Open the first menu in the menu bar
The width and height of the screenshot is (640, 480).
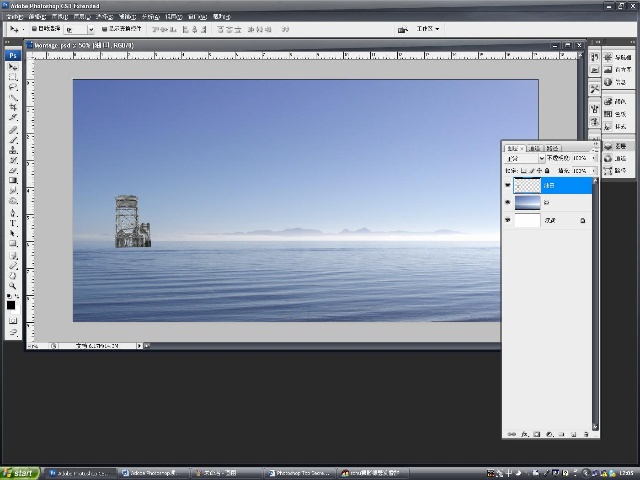tap(15, 17)
